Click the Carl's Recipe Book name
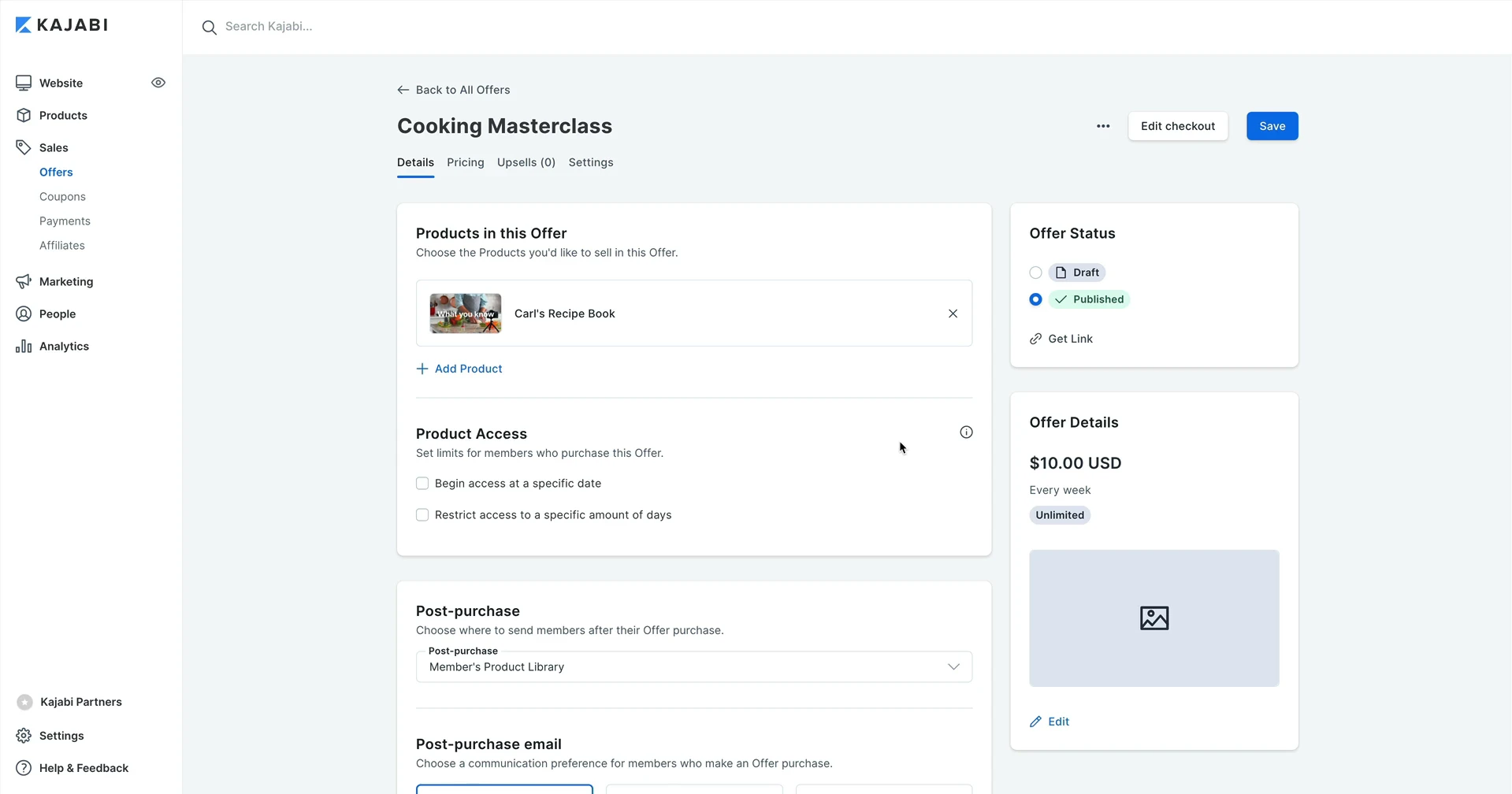 pyautogui.click(x=564, y=314)
